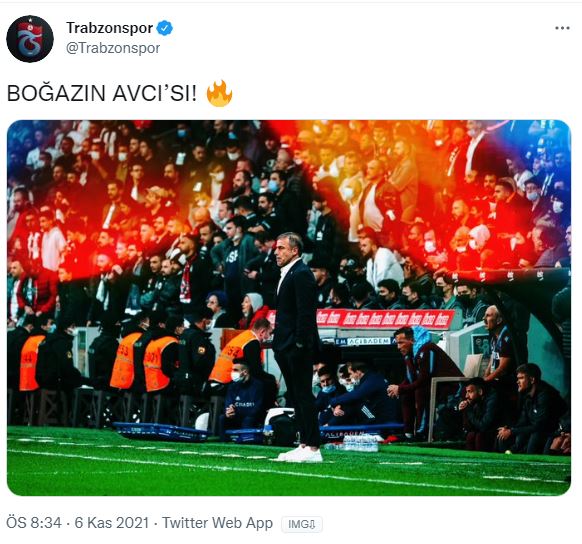This screenshot has width=582, height=544.
Task: Open the tweet timestamp ÖS 8:34
Action: coord(34,522)
